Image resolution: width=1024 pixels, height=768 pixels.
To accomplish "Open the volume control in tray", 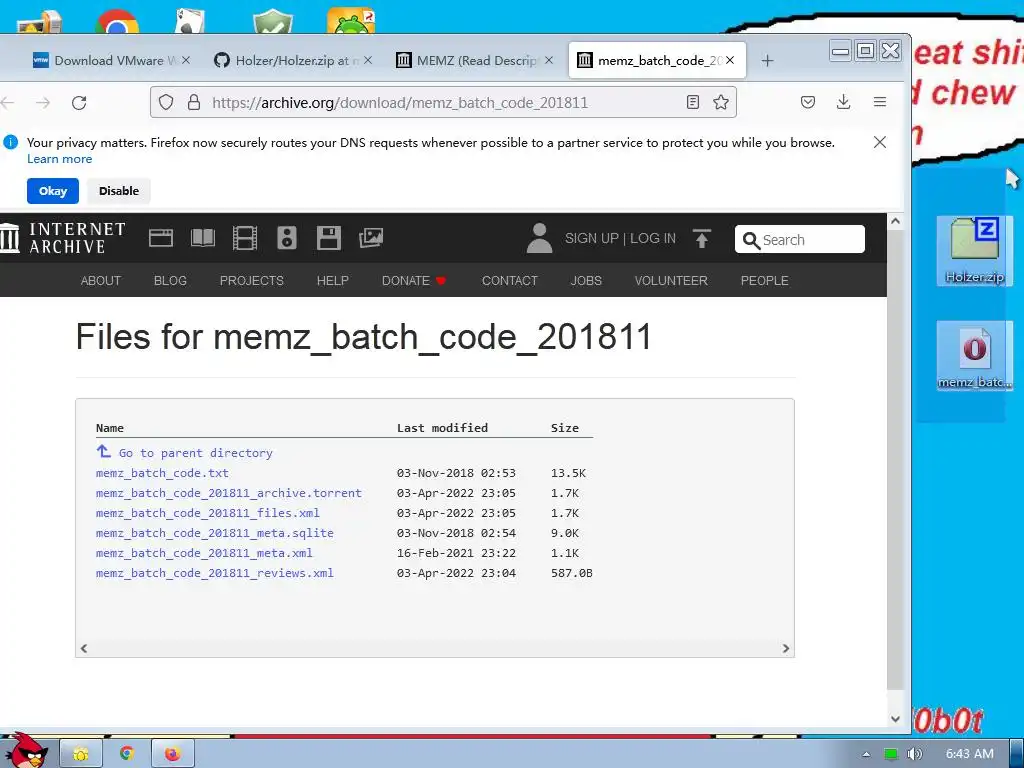I will pos(914,754).
